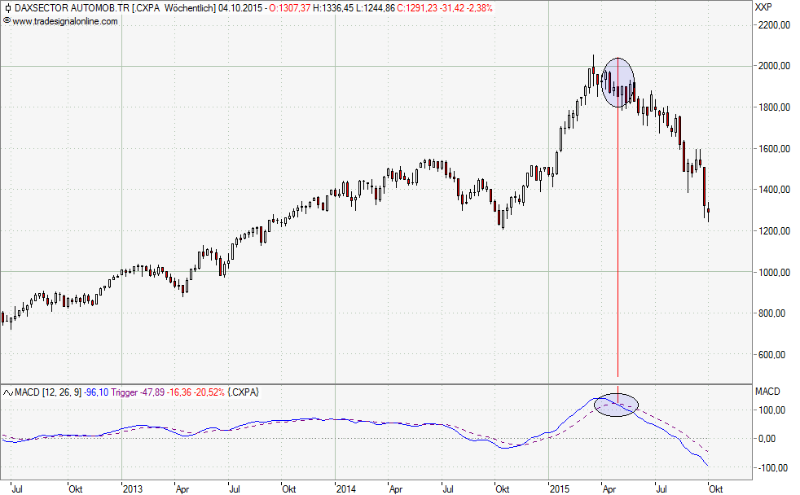Image resolution: width=800 pixels, height=495 pixels.
Task: Click the ellipse marking the MACD crossover
Action: pos(616,404)
